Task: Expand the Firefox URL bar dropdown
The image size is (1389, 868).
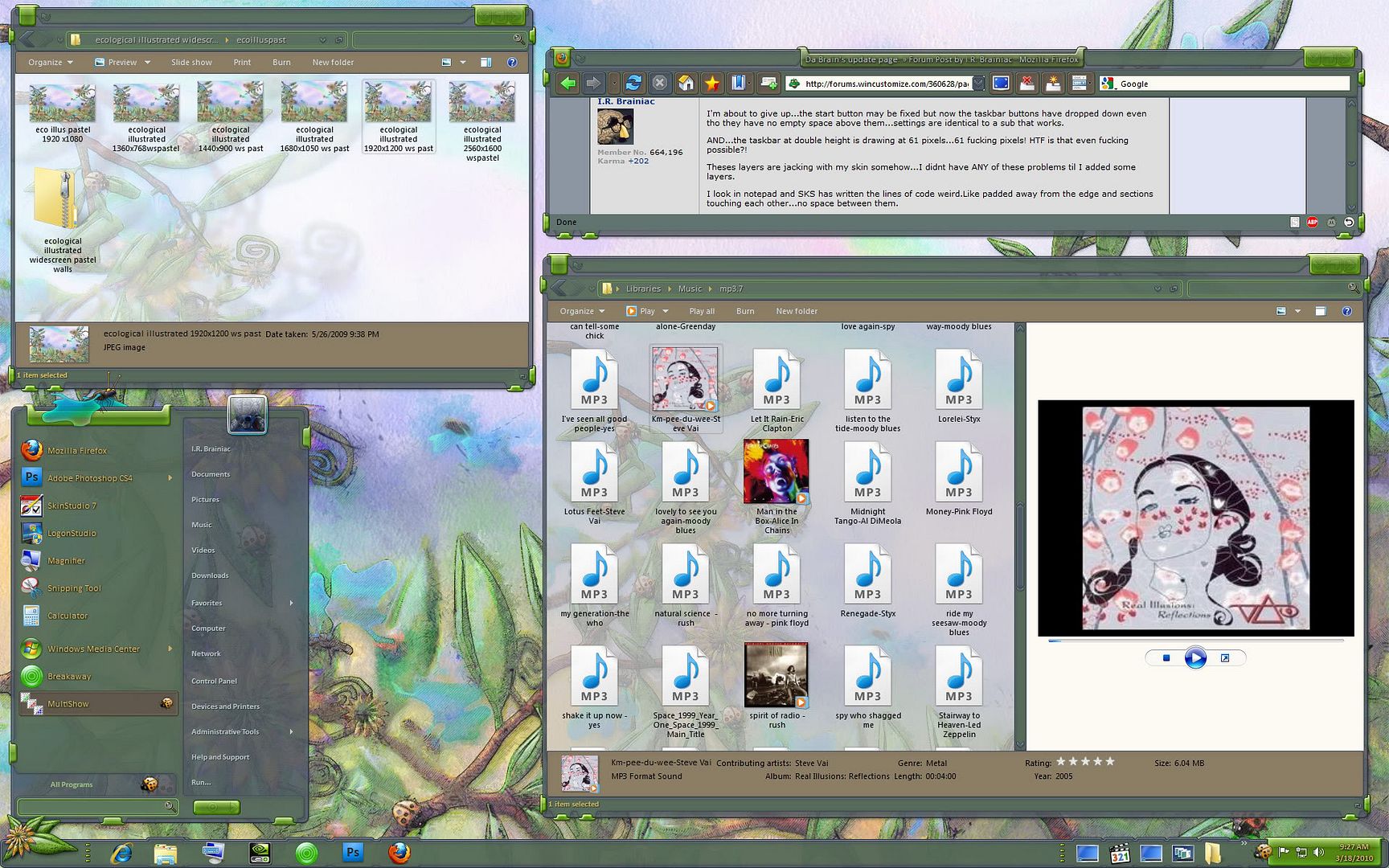Action: [x=977, y=84]
